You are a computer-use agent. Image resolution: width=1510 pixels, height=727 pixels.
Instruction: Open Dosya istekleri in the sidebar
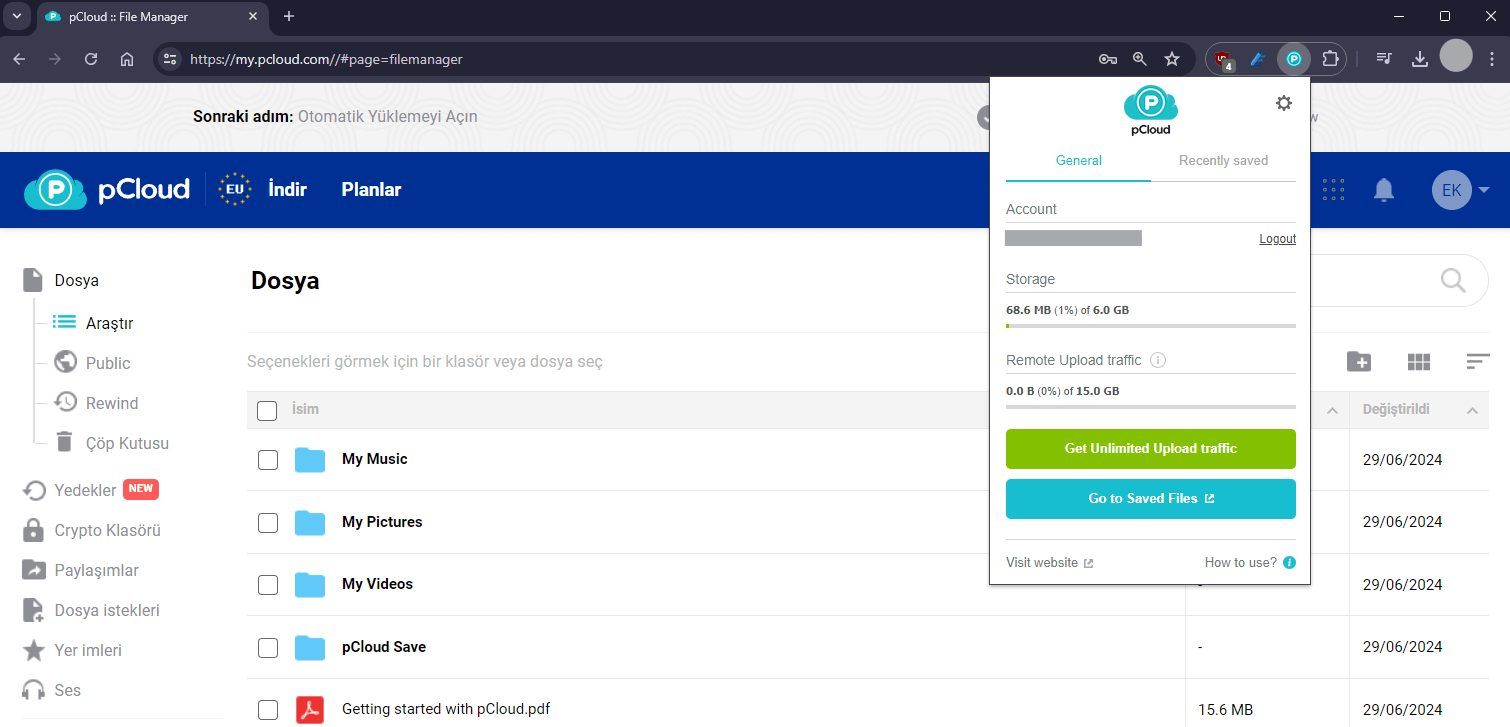tap(91, 610)
